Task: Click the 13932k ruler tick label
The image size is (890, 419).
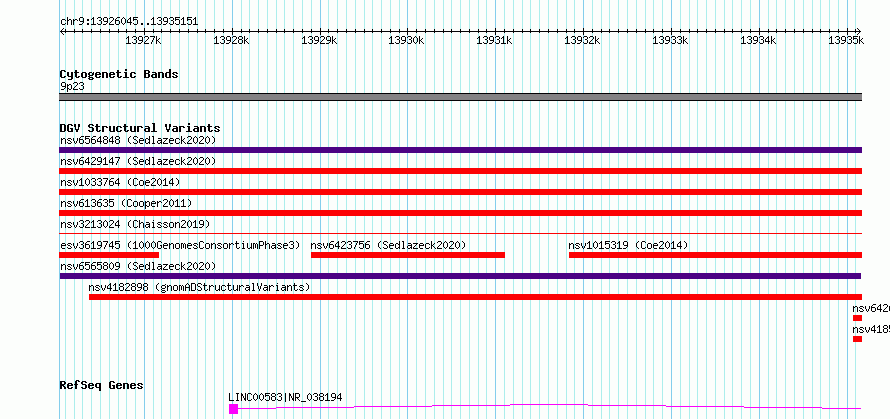Action: pos(582,40)
